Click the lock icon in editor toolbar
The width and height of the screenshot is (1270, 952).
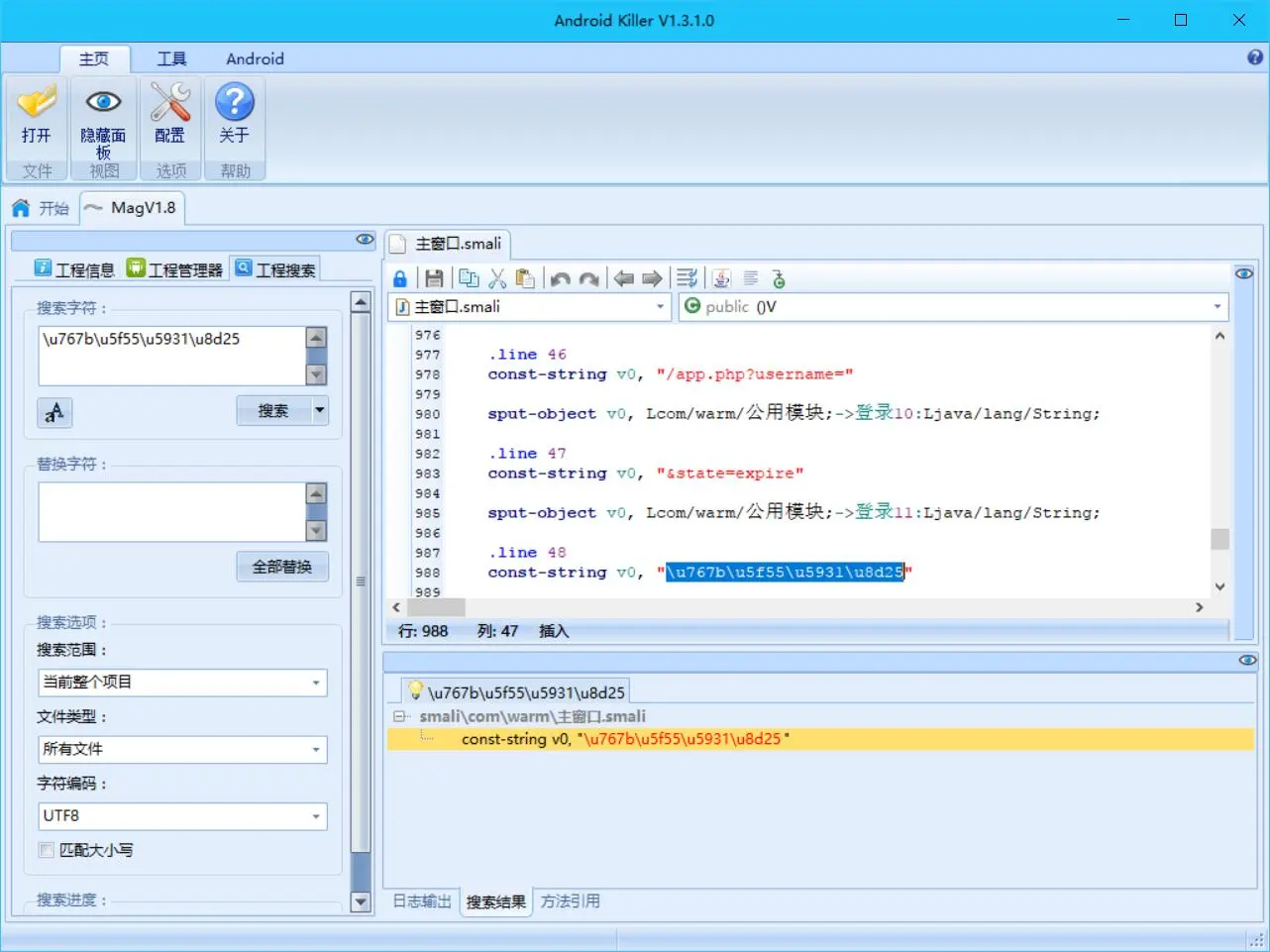(x=400, y=279)
